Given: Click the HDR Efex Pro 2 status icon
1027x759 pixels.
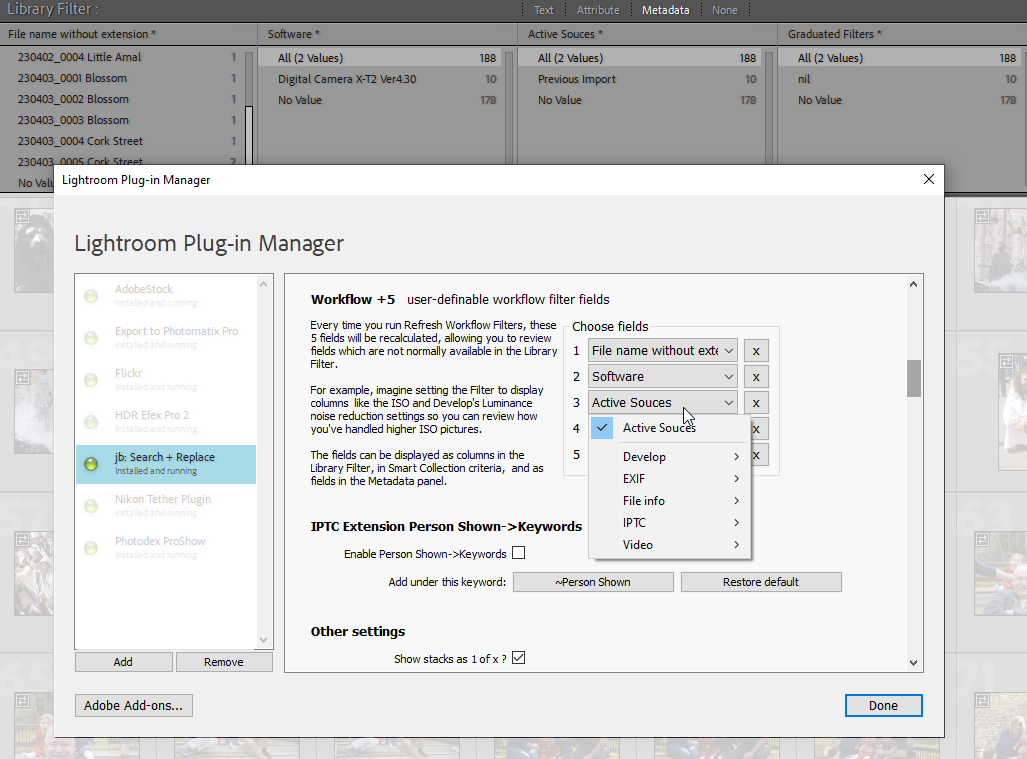Looking at the screenshot, I should (x=91, y=422).
